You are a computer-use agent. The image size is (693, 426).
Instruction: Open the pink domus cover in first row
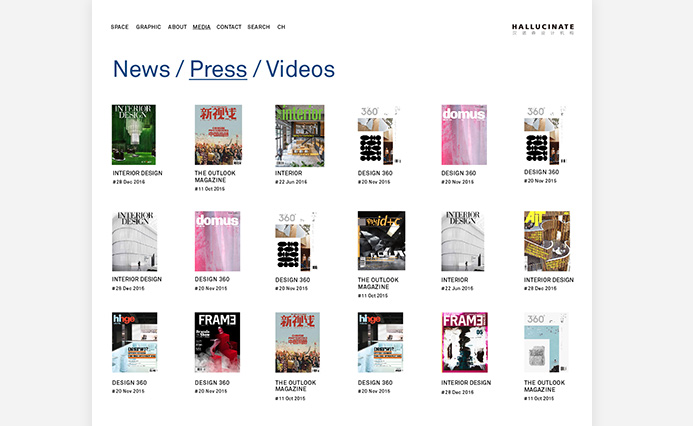tap(464, 135)
